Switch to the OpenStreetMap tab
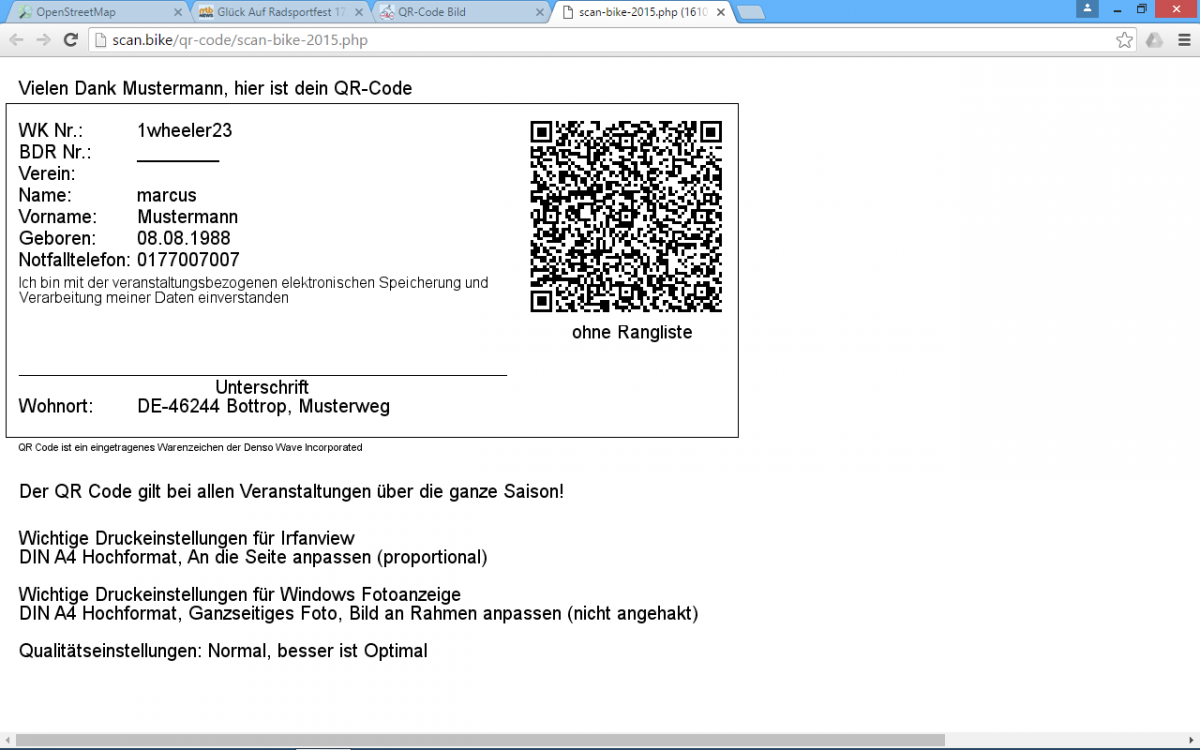The image size is (1200, 750). [x=96, y=12]
